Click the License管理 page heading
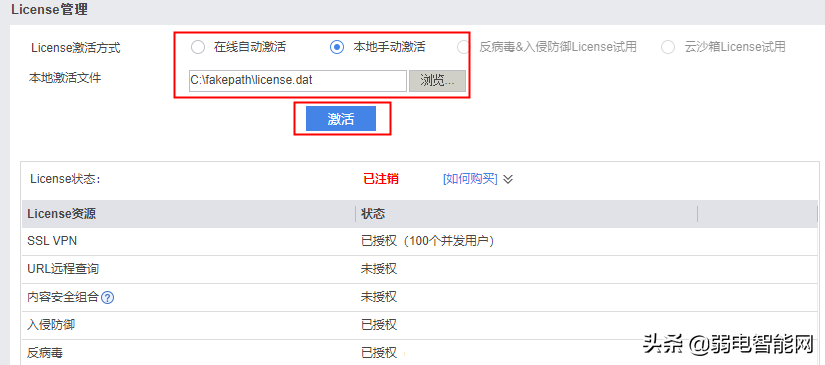Image resolution: width=825 pixels, height=365 pixels. click(x=49, y=9)
